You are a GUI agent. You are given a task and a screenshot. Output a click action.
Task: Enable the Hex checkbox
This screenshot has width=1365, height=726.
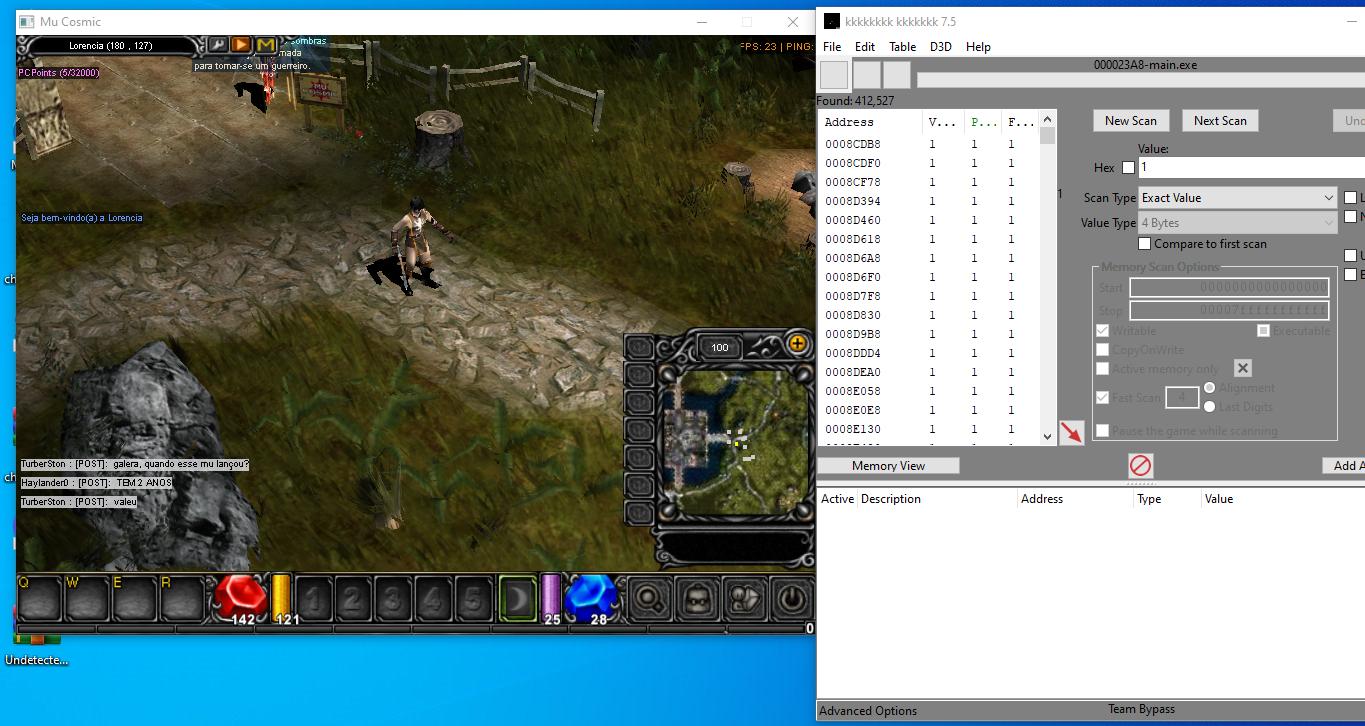point(1128,168)
